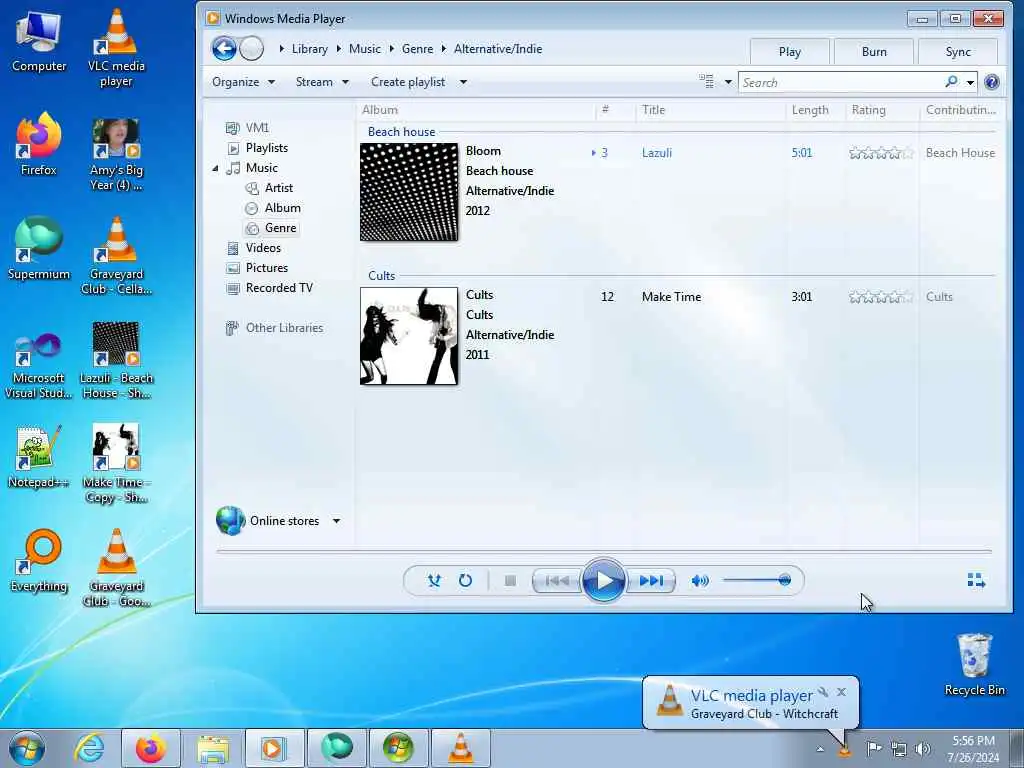Viewport: 1024px width, 768px height.
Task: Switch to the Play tab
Action: point(790,52)
